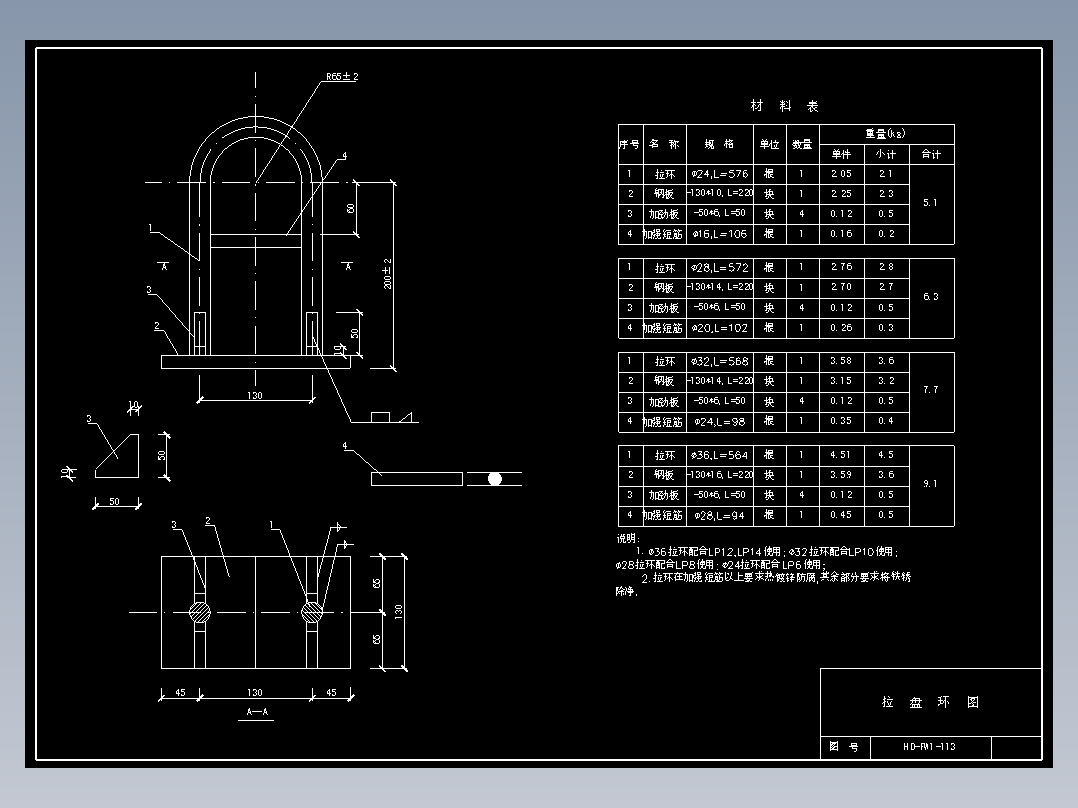The image size is (1078, 808).
Task: Select the 9.1 total weight cell
Action: (x=932, y=484)
